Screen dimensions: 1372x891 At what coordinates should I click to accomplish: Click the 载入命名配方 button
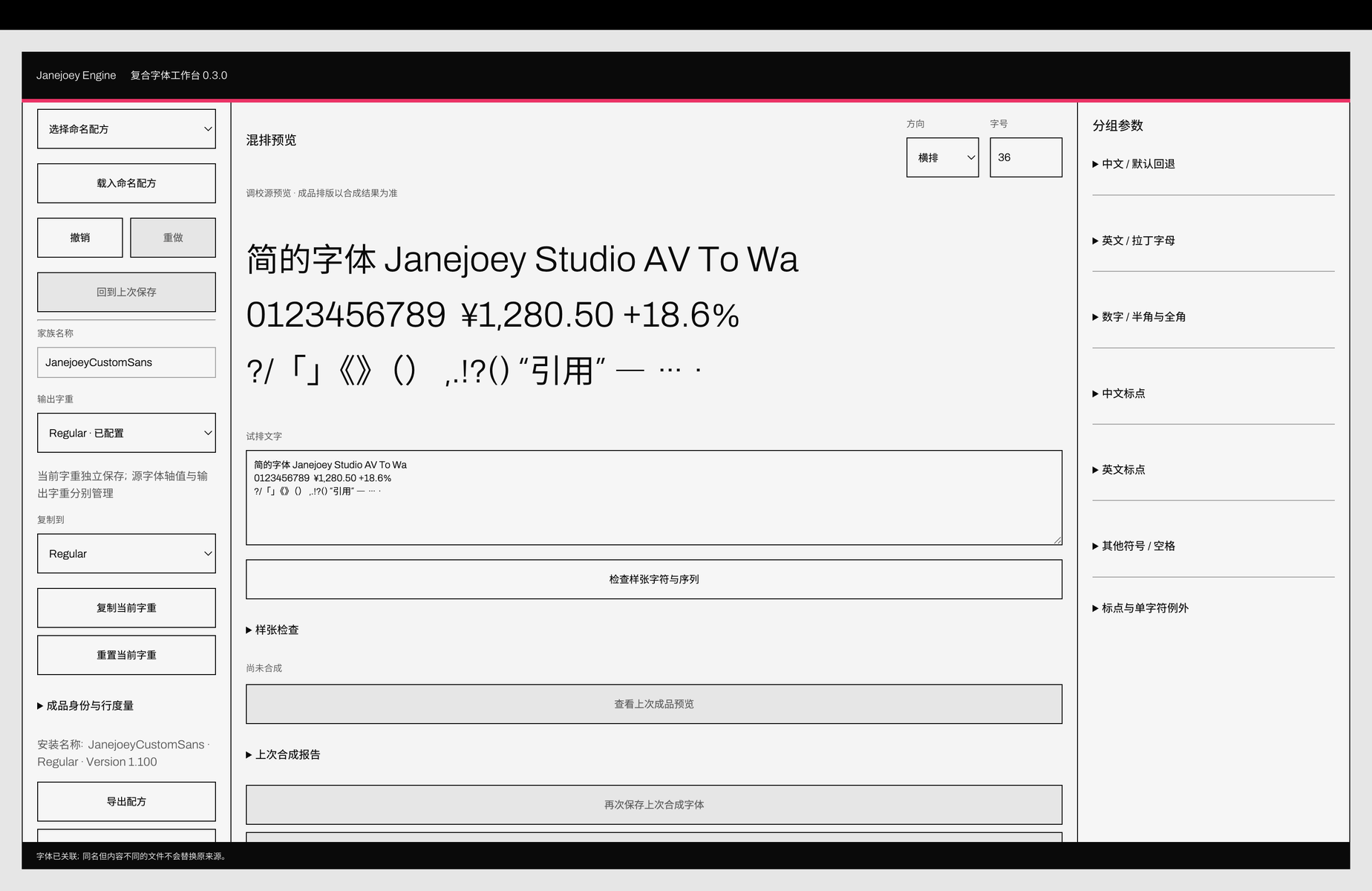tap(126, 183)
